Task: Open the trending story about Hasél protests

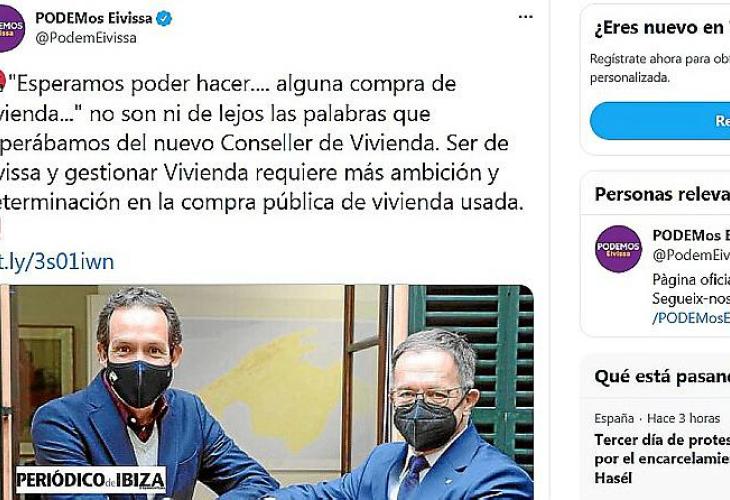Action: pos(662,458)
